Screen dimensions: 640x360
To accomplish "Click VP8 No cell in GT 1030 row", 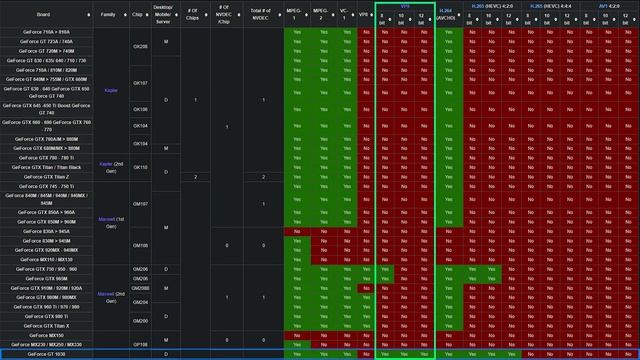I will coord(366,354).
